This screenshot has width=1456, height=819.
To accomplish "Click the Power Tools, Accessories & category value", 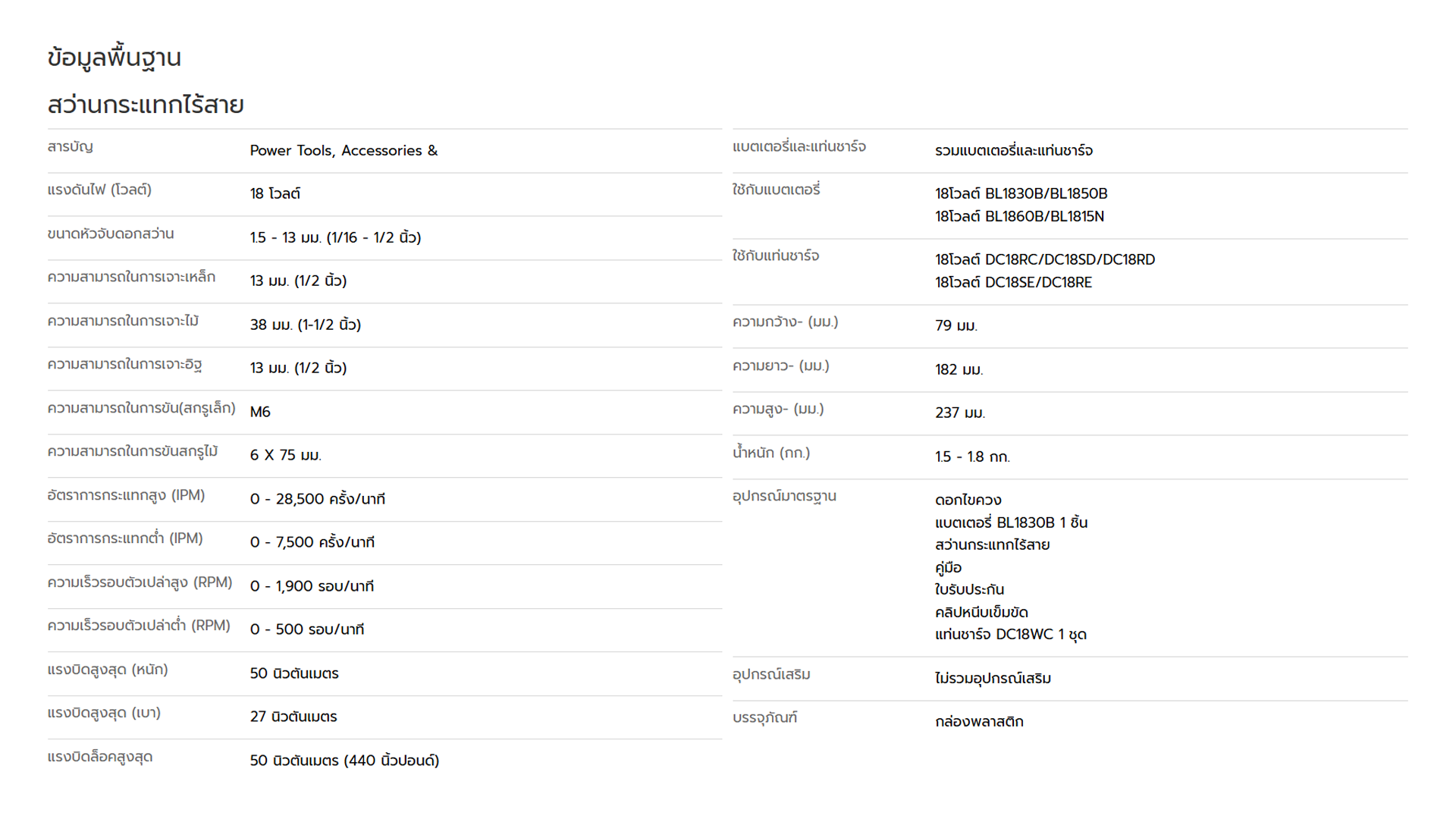I will click(344, 150).
